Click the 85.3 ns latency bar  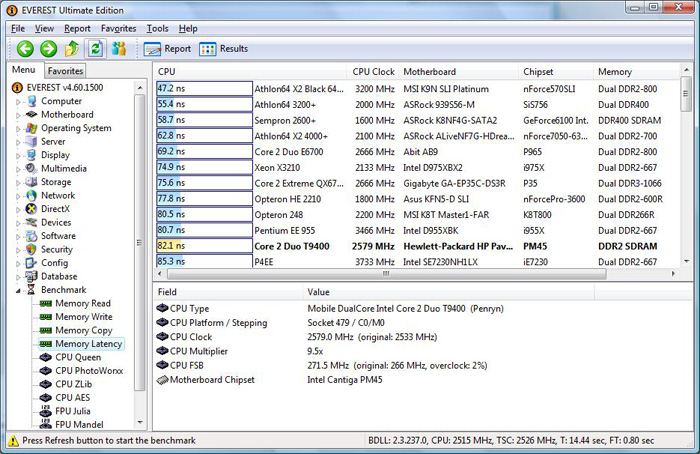point(204,261)
